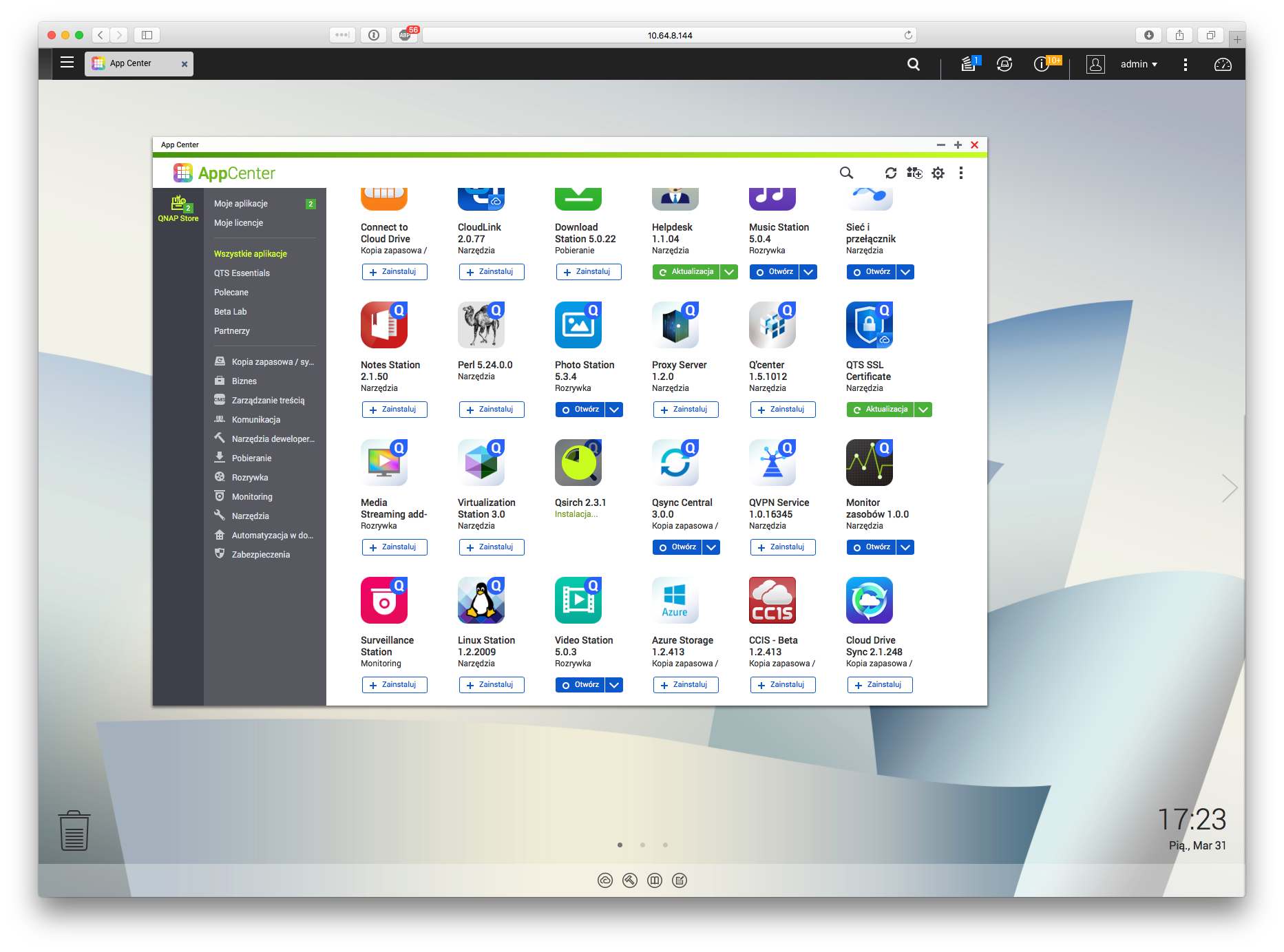The width and height of the screenshot is (1284, 952).
Task: Select the QNAP Store sidebar icon
Action: point(178,209)
